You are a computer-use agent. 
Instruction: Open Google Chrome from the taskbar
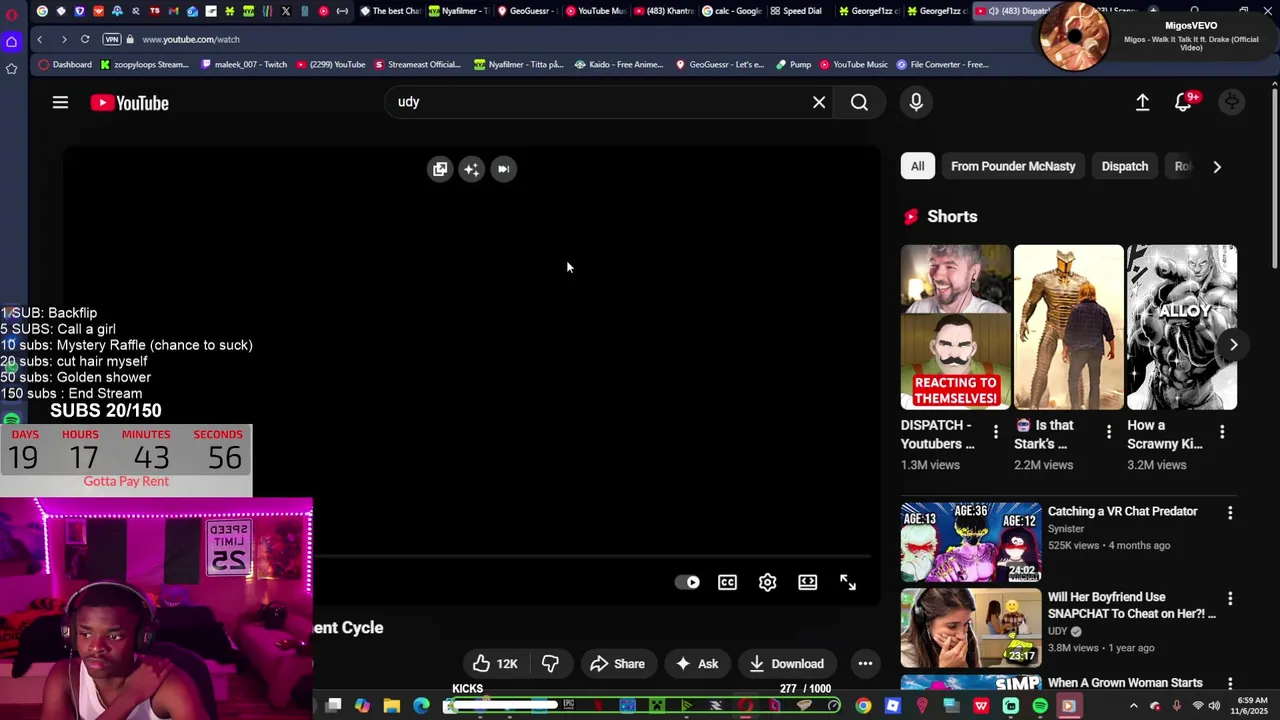pyautogui.click(x=863, y=705)
